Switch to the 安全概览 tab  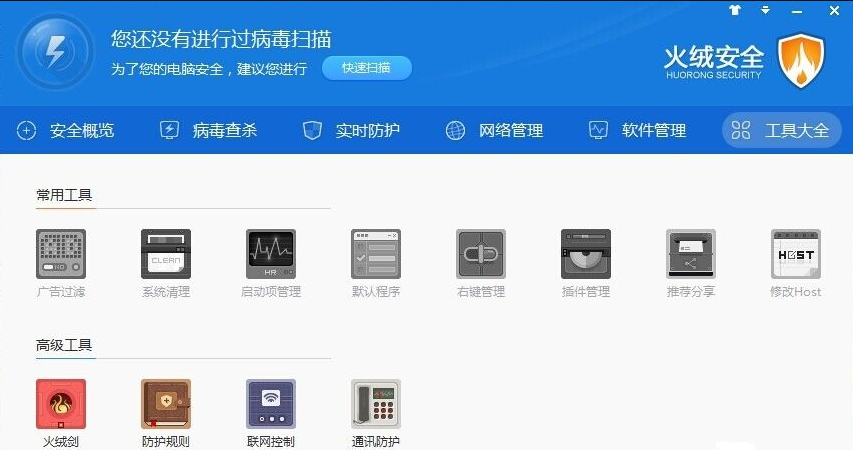(x=66, y=130)
